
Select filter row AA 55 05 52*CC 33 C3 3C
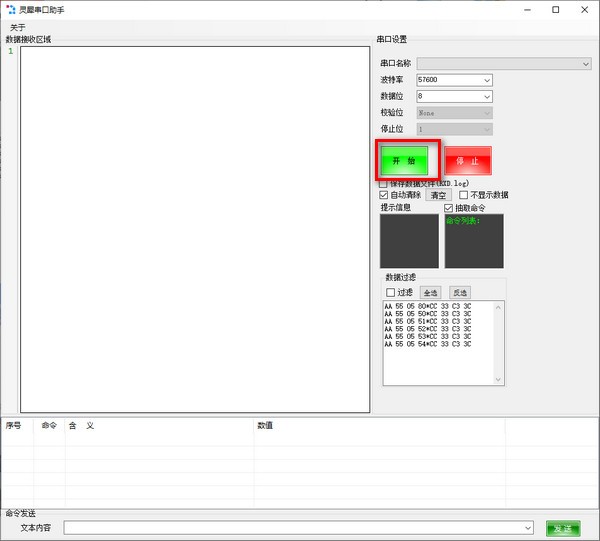click(428, 329)
